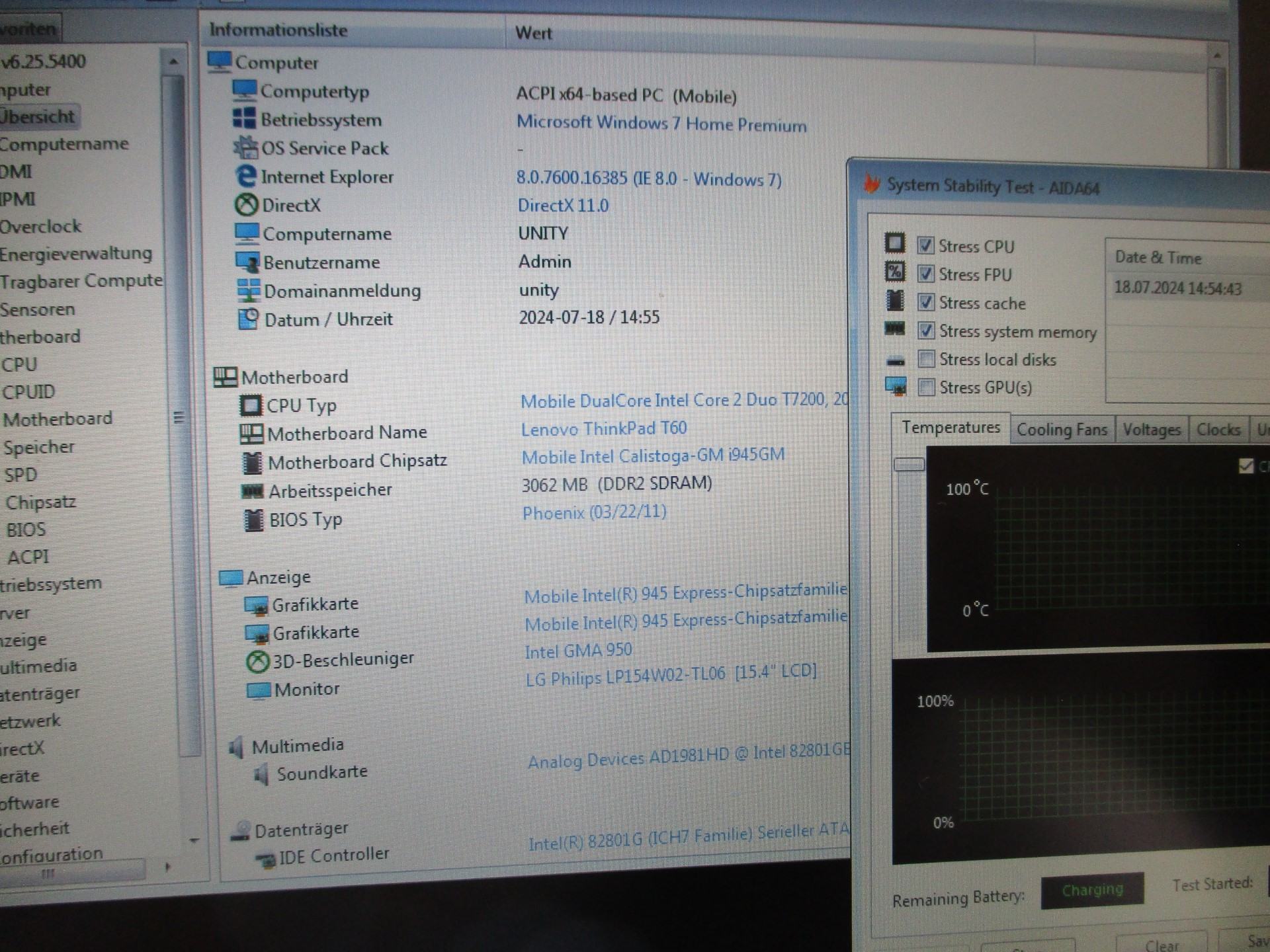The width and height of the screenshot is (1270, 952).
Task: Open the Temperatures tab
Action: [x=951, y=428]
